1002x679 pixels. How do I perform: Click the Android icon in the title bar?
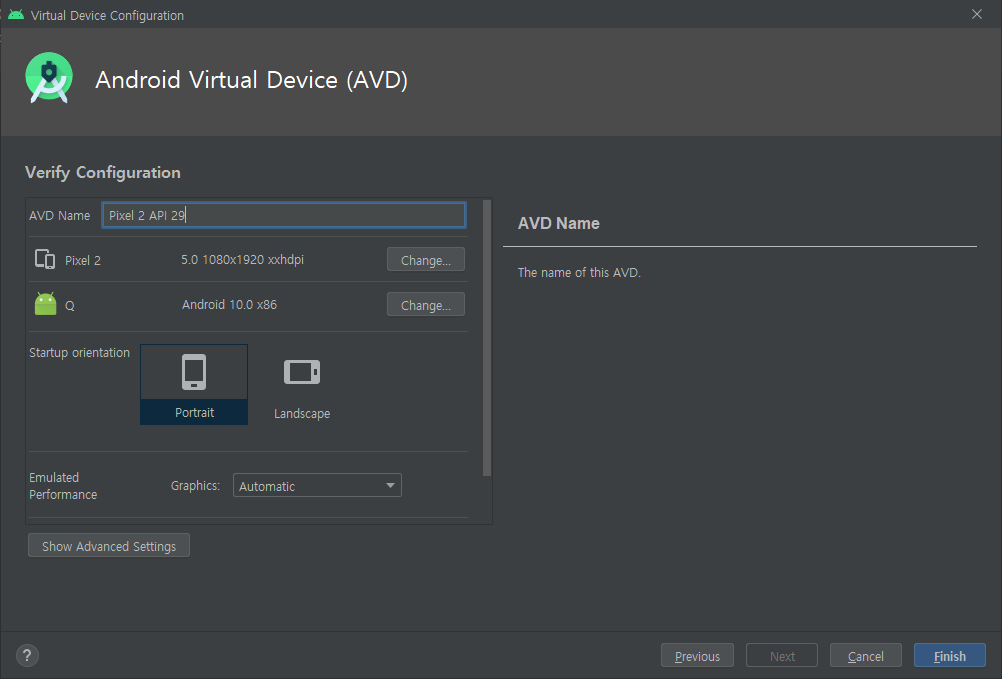(16, 15)
